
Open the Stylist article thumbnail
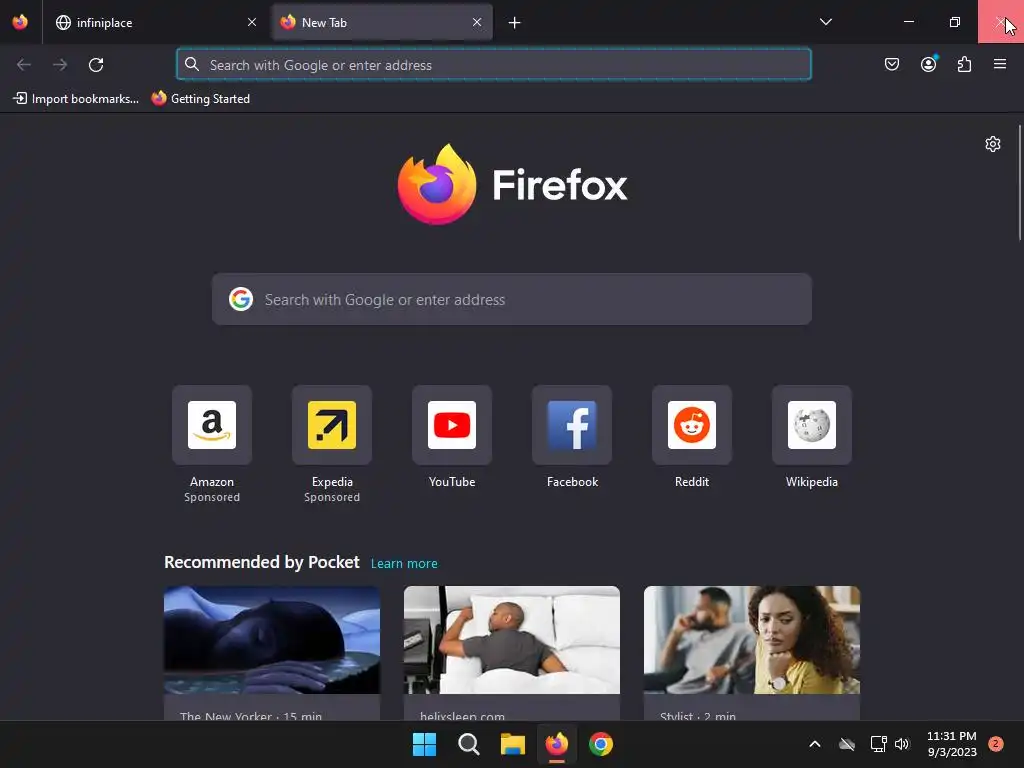click(752, 640)
